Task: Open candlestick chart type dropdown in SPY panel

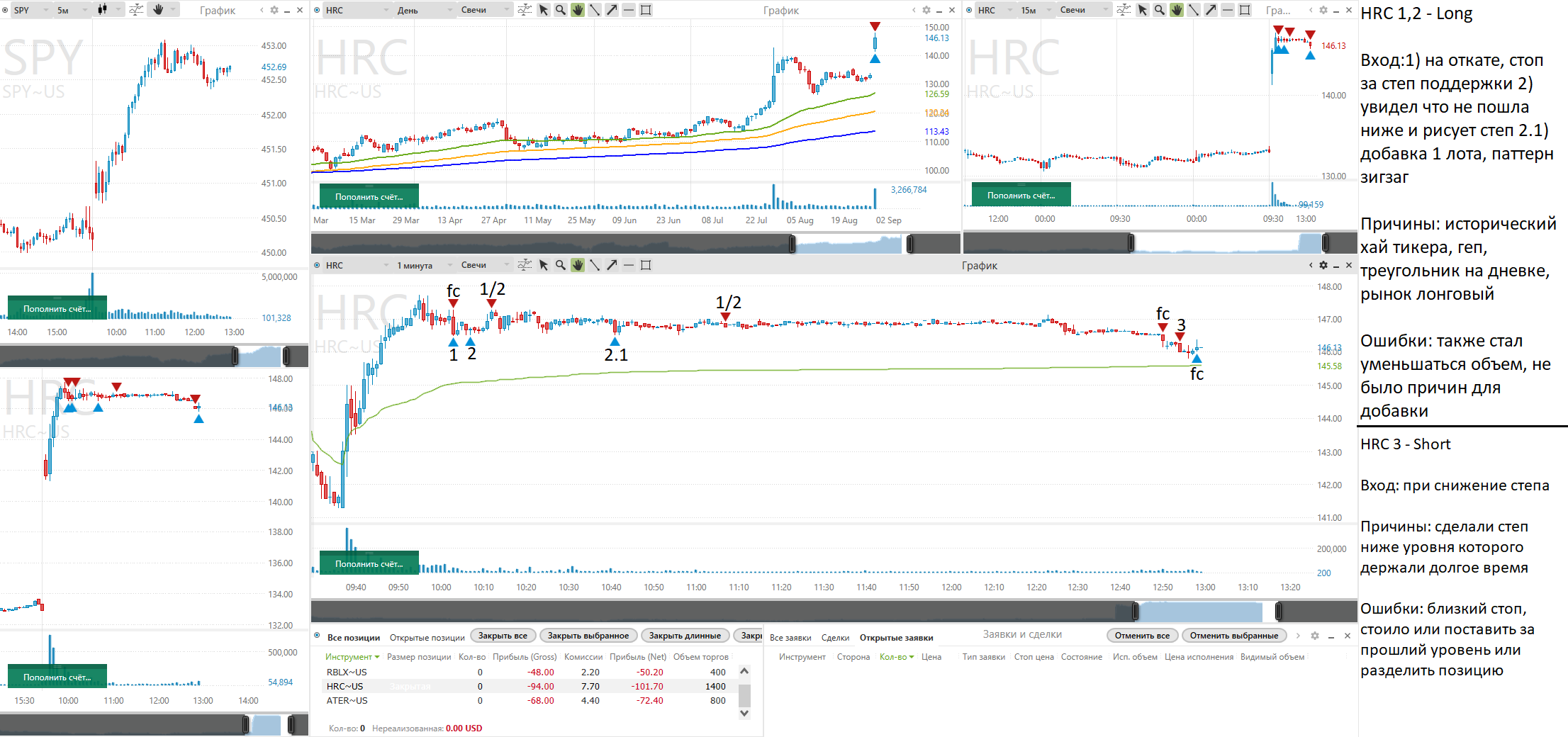Action: click(x=108, y=10)
